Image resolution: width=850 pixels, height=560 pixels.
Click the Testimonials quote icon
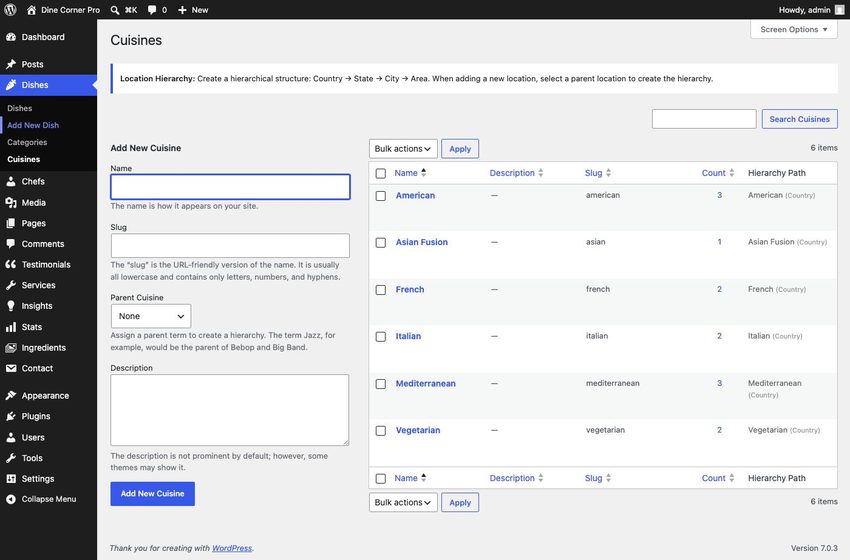(11, 264)
